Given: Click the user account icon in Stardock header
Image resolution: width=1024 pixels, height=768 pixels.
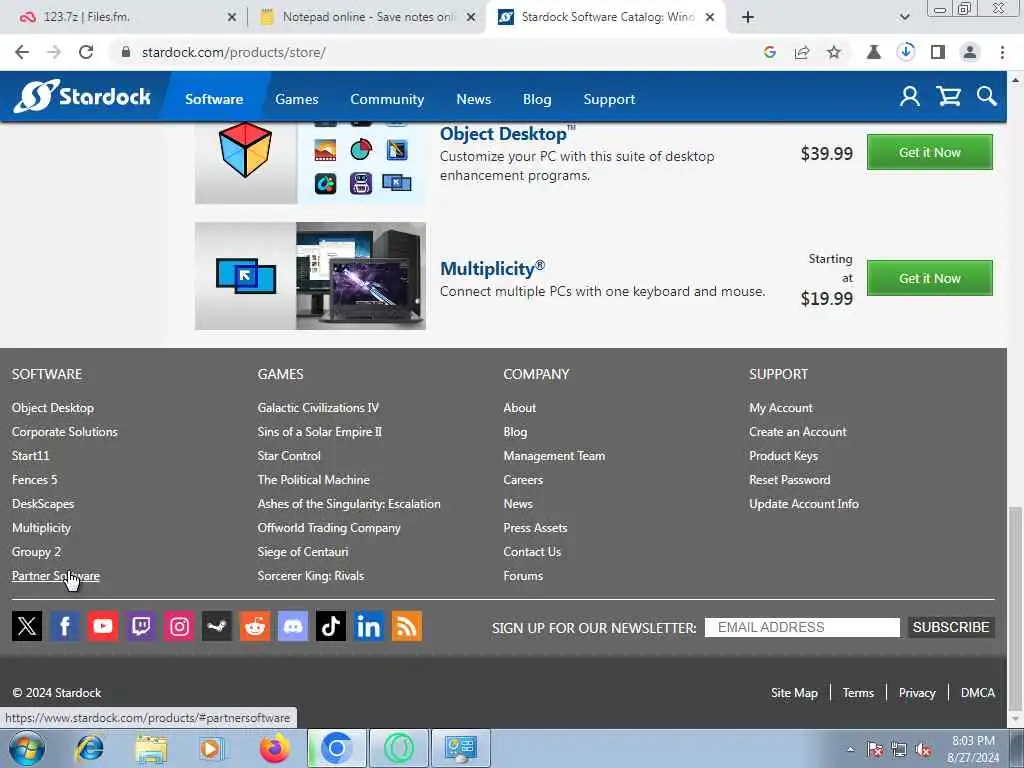Looking at the screenshot, I should [x=910, y=97].
